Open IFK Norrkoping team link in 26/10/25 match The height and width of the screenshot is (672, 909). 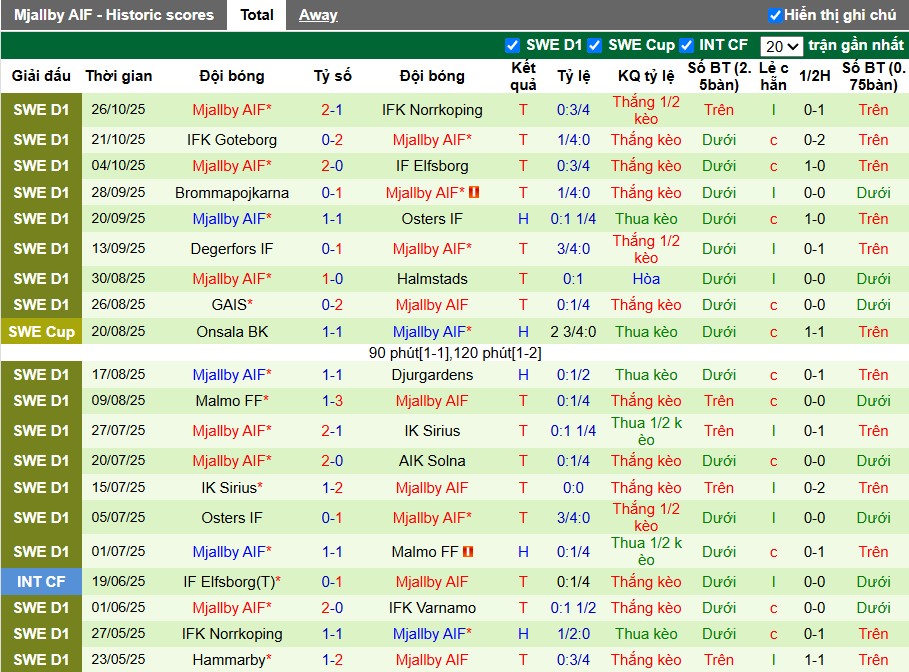click(432, 110)
